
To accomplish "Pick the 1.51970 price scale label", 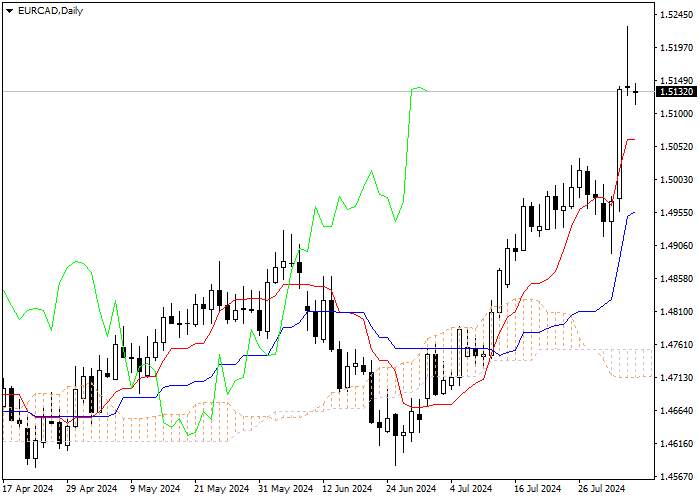I will click(677, 47).
